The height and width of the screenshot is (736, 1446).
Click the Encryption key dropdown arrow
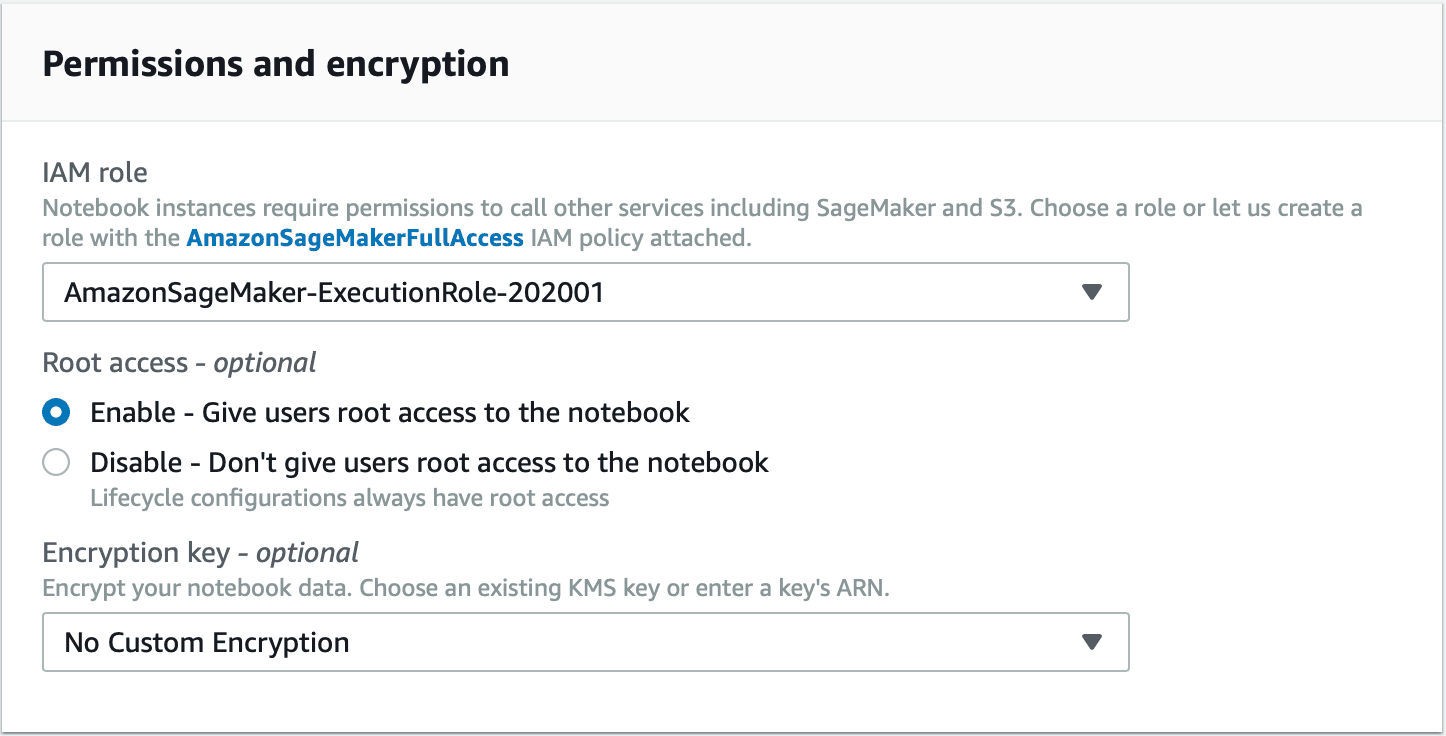click(1092, 642)
